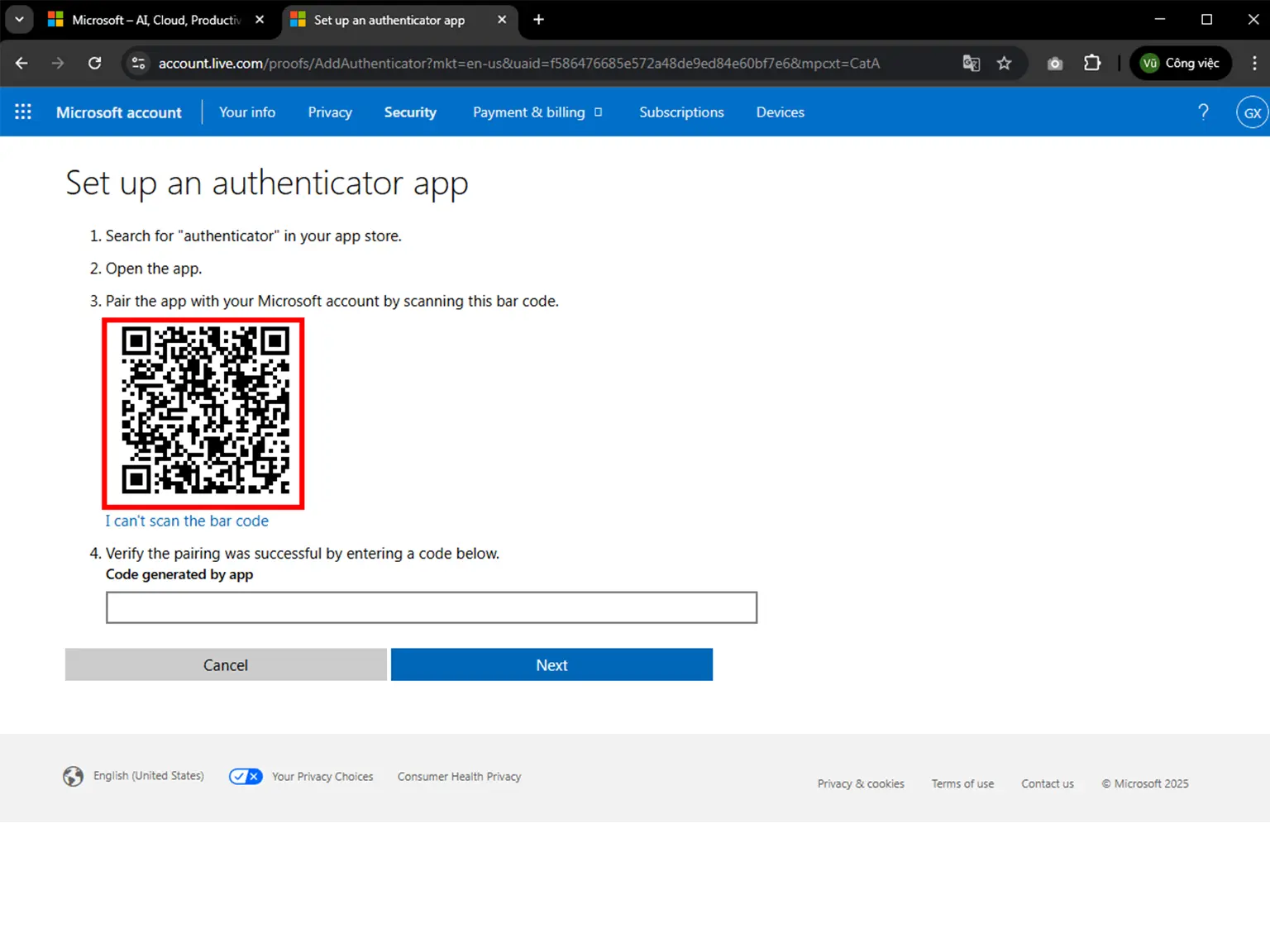This screenshot has width=1270, height=952.
Task: Open the browser extensions puzzle icon
Action: (1092, 63)
